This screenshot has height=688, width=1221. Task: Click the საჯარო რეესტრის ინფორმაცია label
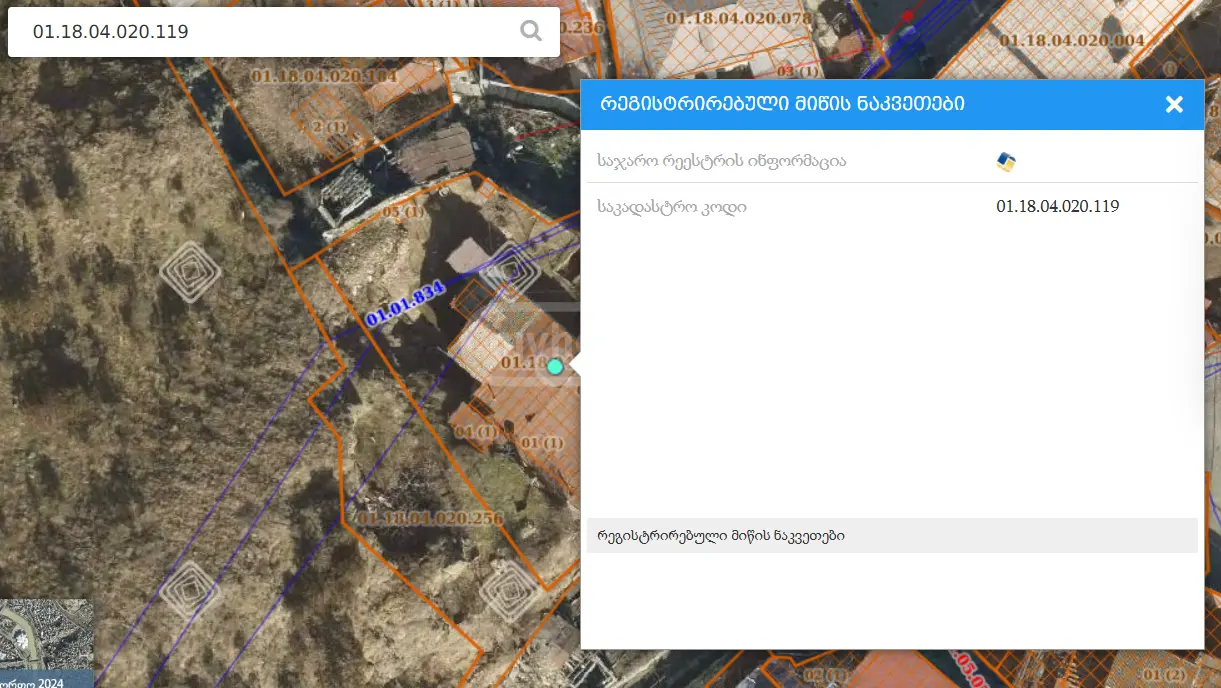tap(721, 161)
